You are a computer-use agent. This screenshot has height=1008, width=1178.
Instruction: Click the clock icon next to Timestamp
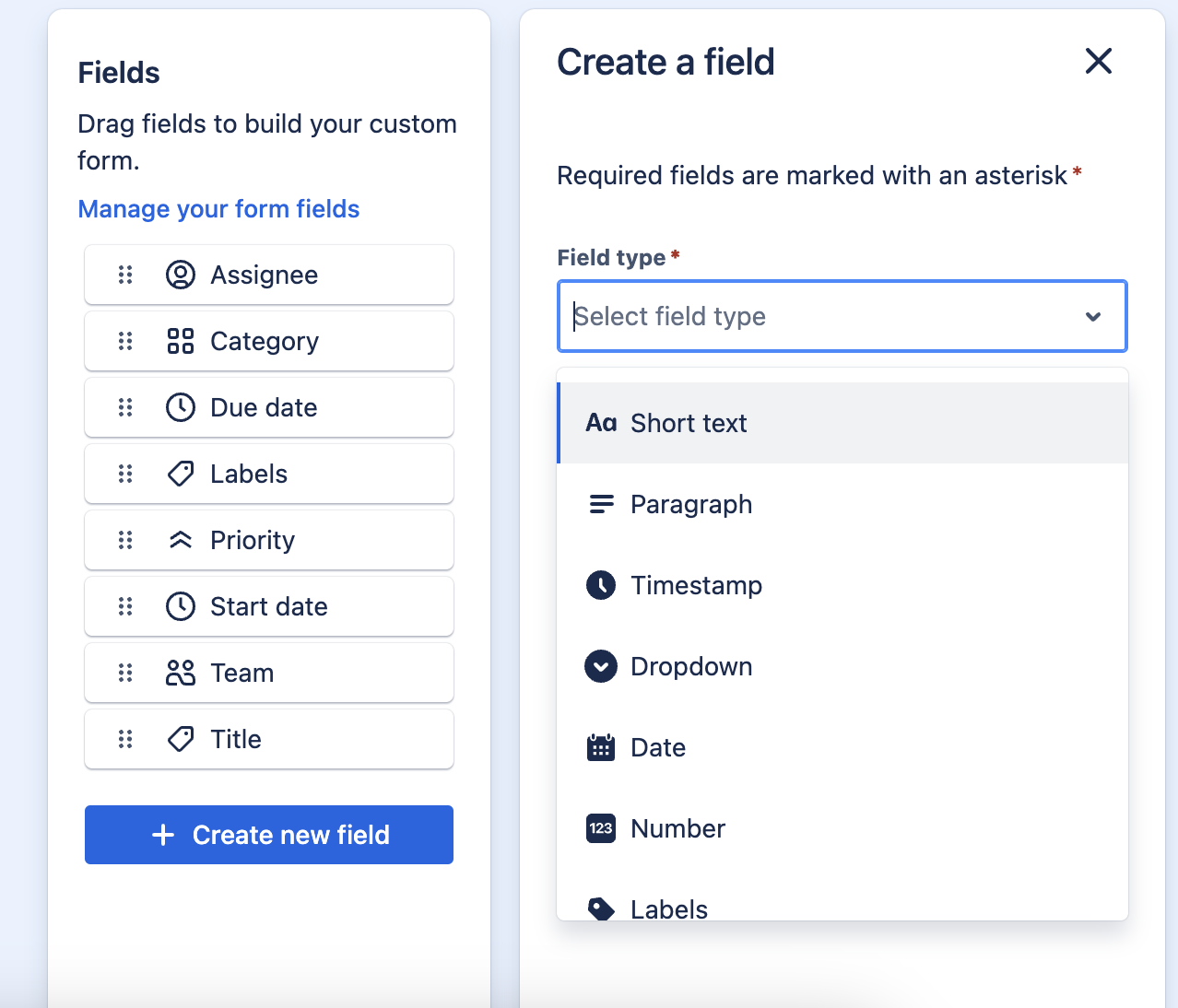(x=601, y=585)
